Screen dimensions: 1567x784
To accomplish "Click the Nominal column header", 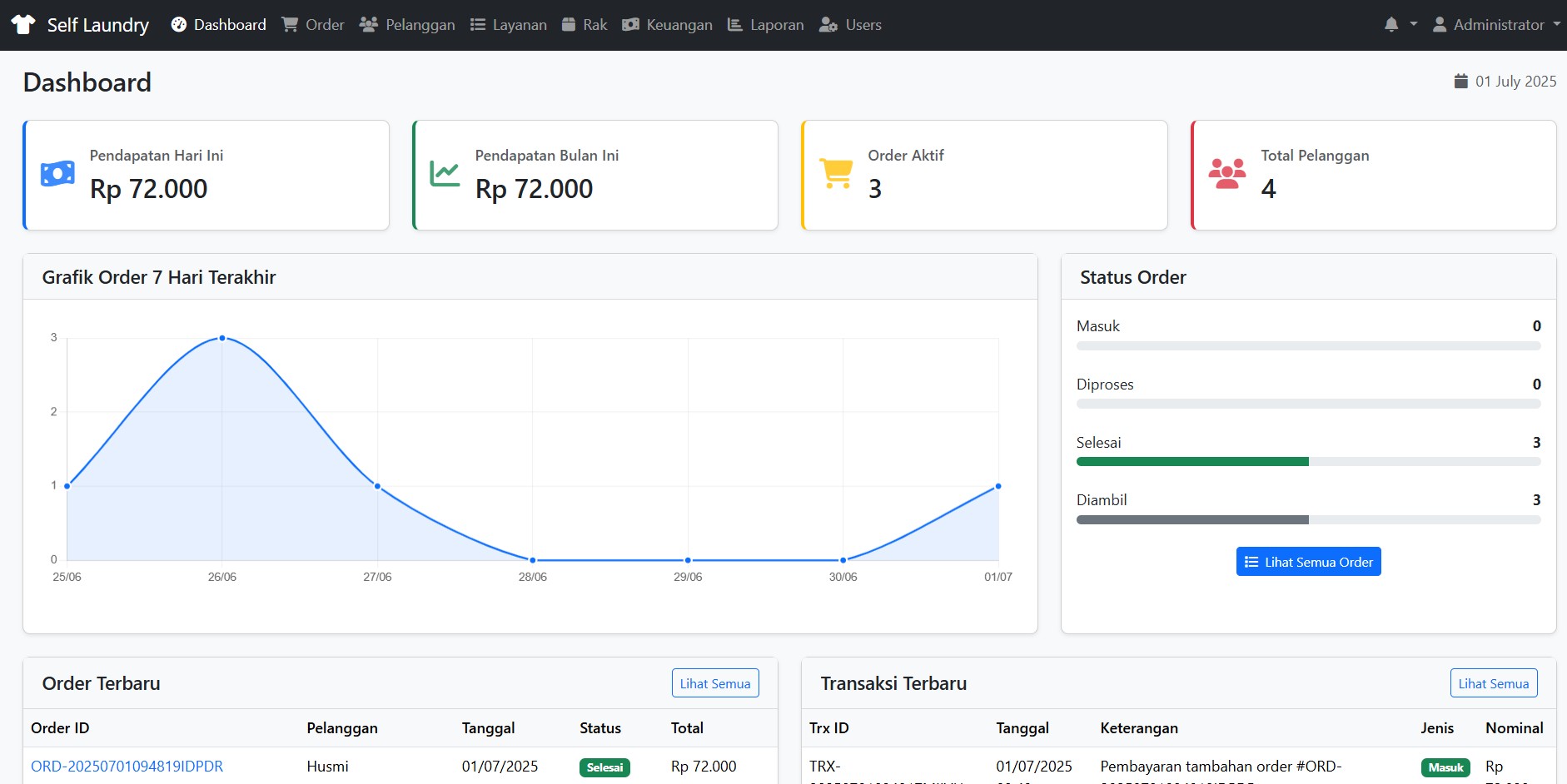I will [x=1514, y=728].
